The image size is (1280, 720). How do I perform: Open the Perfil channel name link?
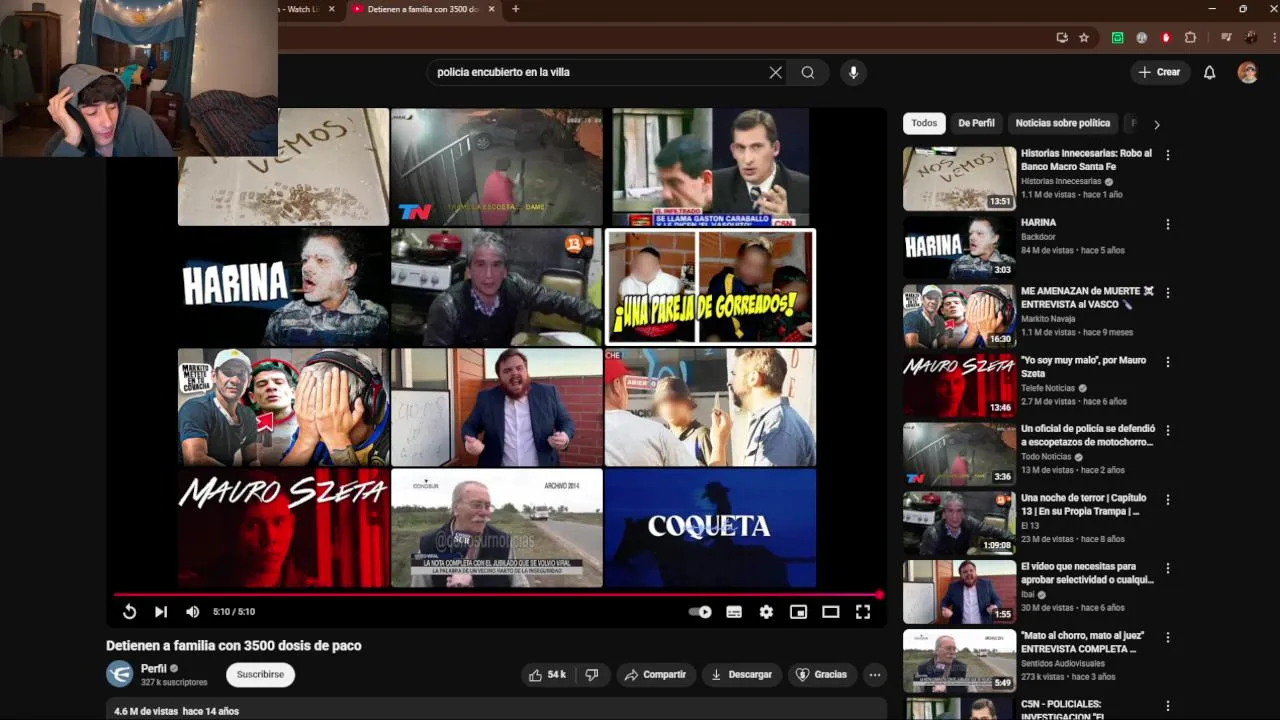click(x=154, y=669)
